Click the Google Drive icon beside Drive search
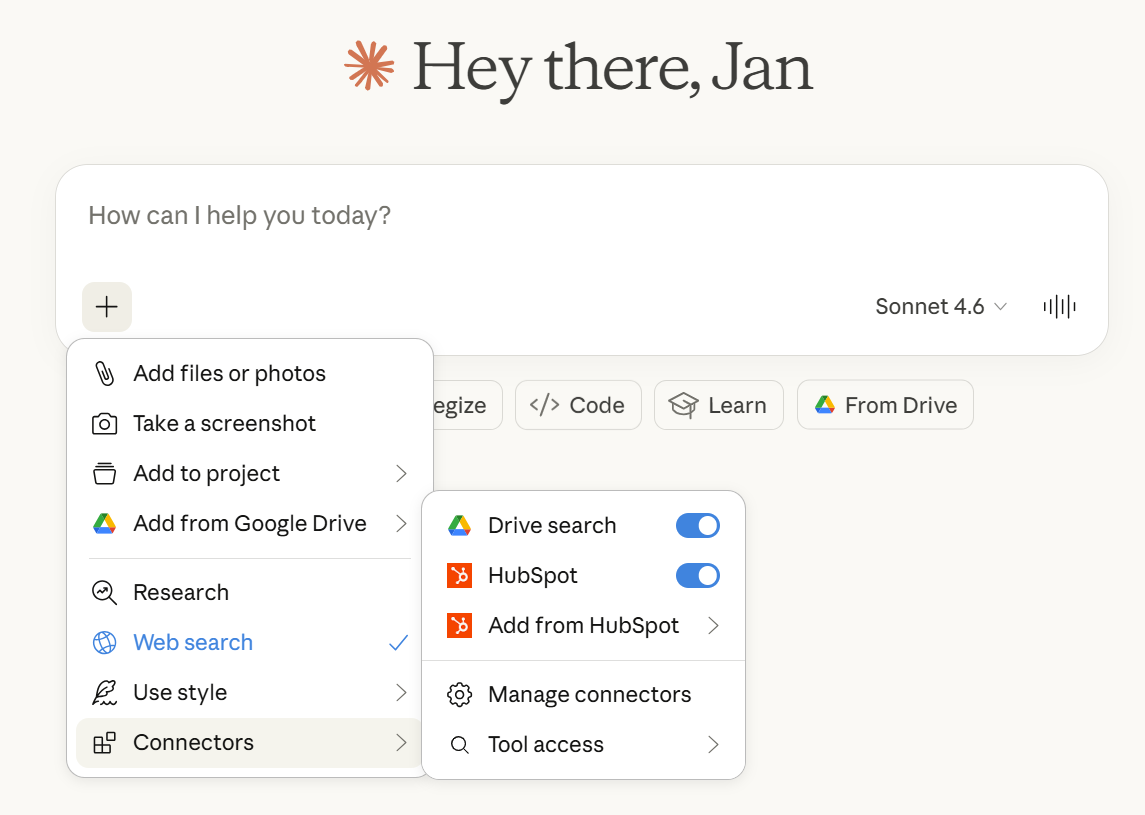 [x=459, y=526]
